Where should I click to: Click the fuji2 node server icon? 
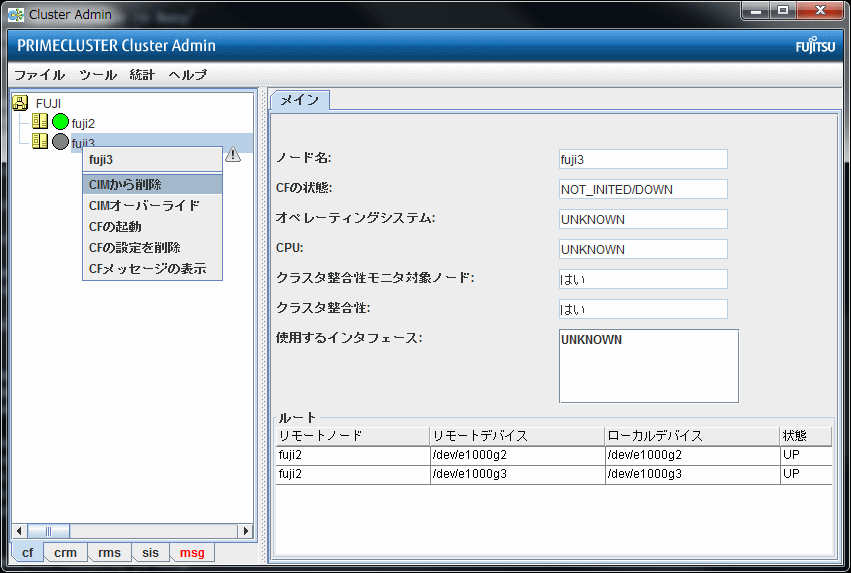tap(40, 121)
